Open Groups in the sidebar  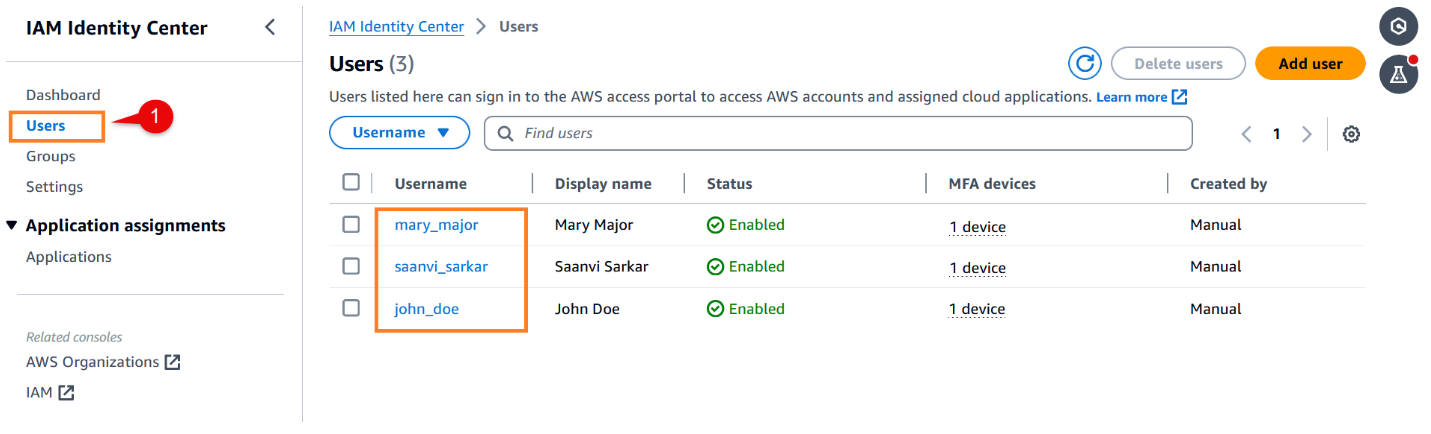tap(51, 156)
